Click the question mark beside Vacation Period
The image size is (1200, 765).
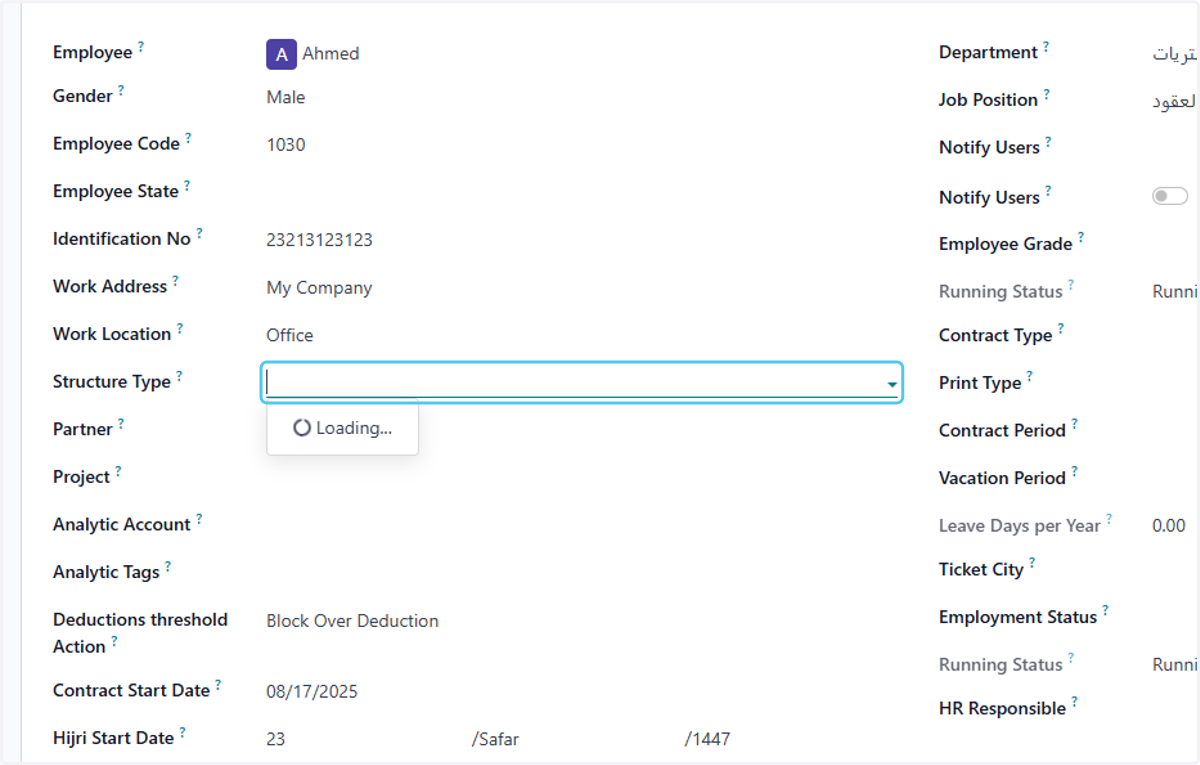(1075, 472)
